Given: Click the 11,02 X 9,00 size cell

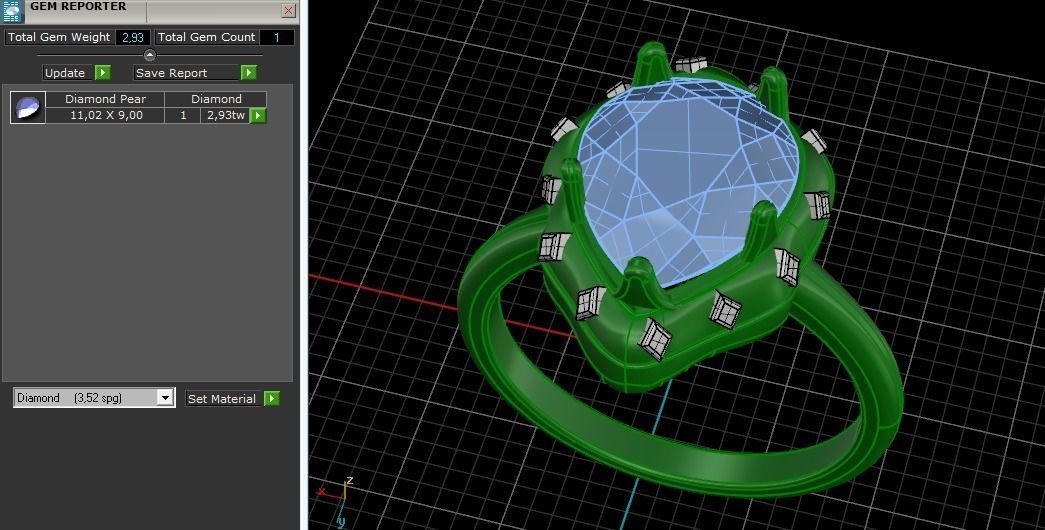Looking at the screenshot, I should click(106, 115).
